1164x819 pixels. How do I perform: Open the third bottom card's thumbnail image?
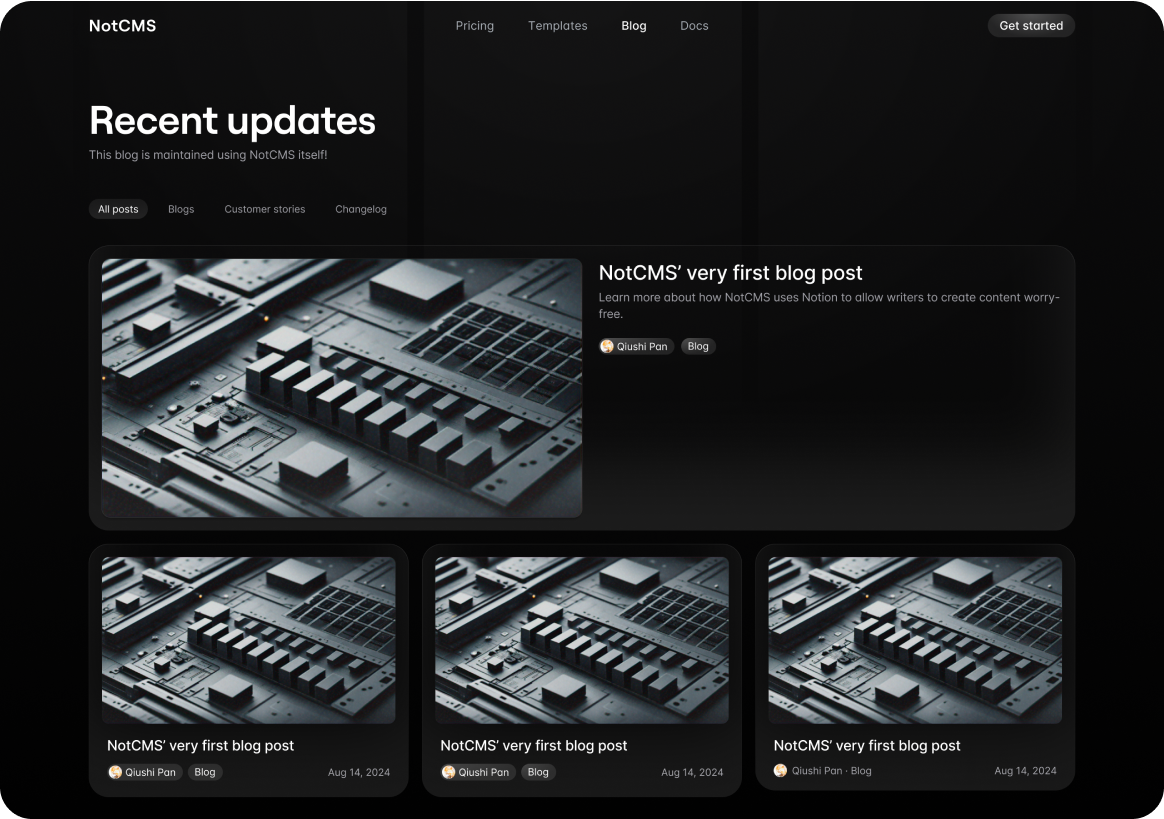pos(915,640)
